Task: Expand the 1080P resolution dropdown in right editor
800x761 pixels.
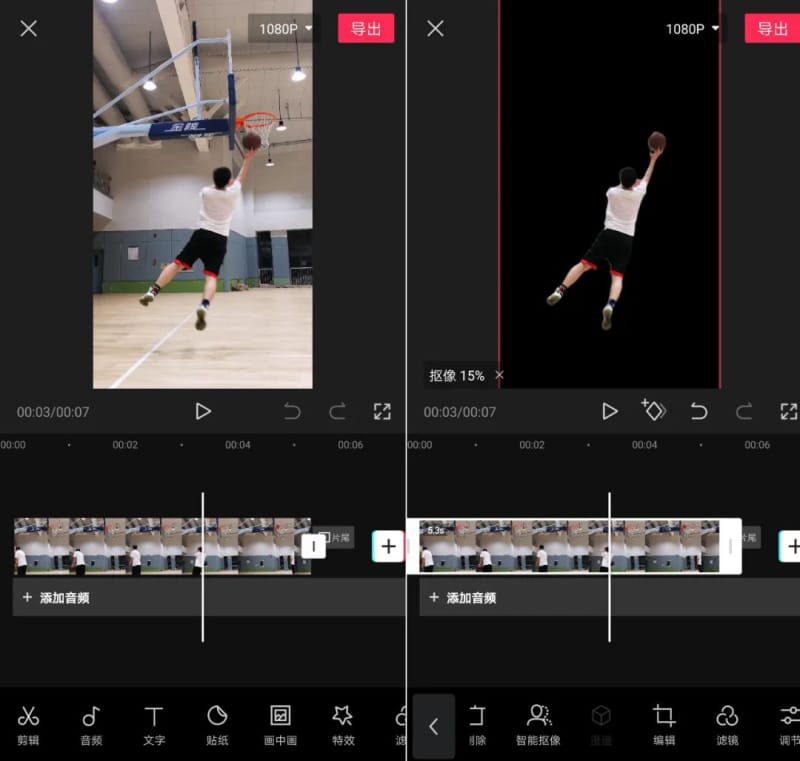Action: click(692, 29)
